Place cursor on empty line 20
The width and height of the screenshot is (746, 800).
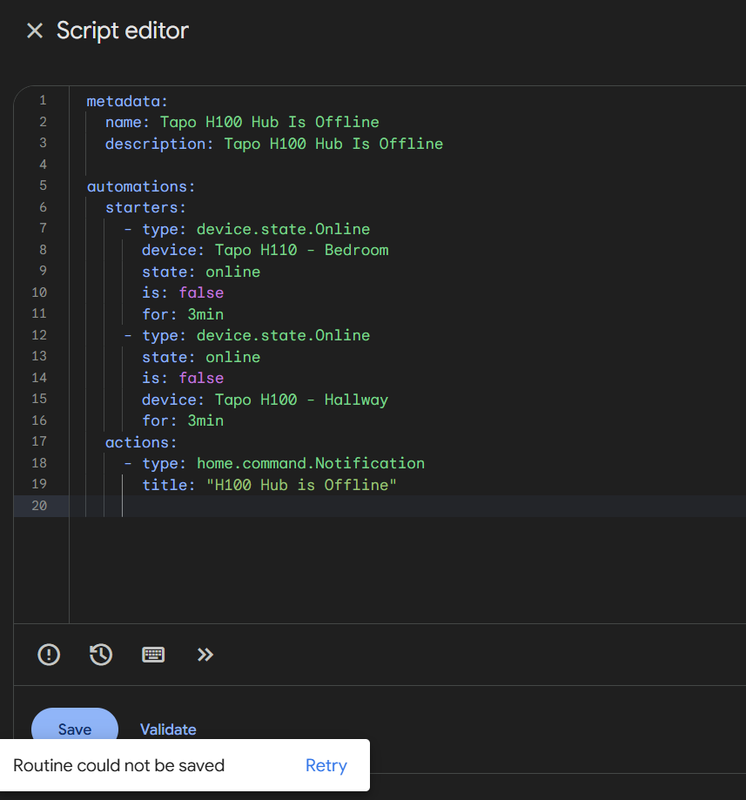(408, 506)
